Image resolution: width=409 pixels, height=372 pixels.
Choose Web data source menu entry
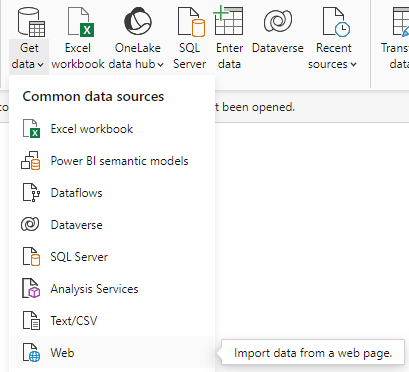click(112, 353)
